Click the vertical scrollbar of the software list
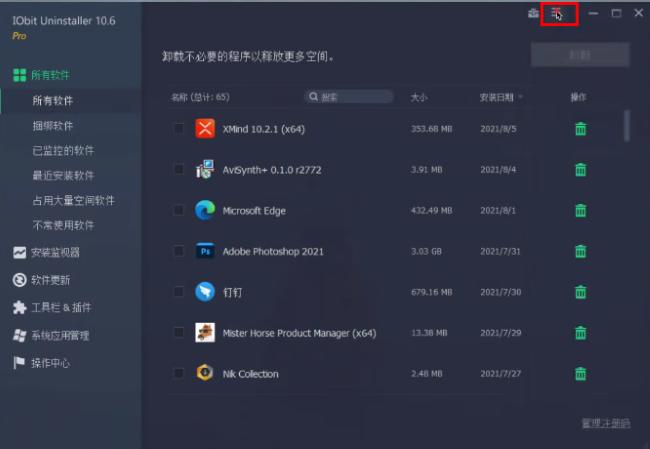The image size is (650, 449). coord(627,125)
